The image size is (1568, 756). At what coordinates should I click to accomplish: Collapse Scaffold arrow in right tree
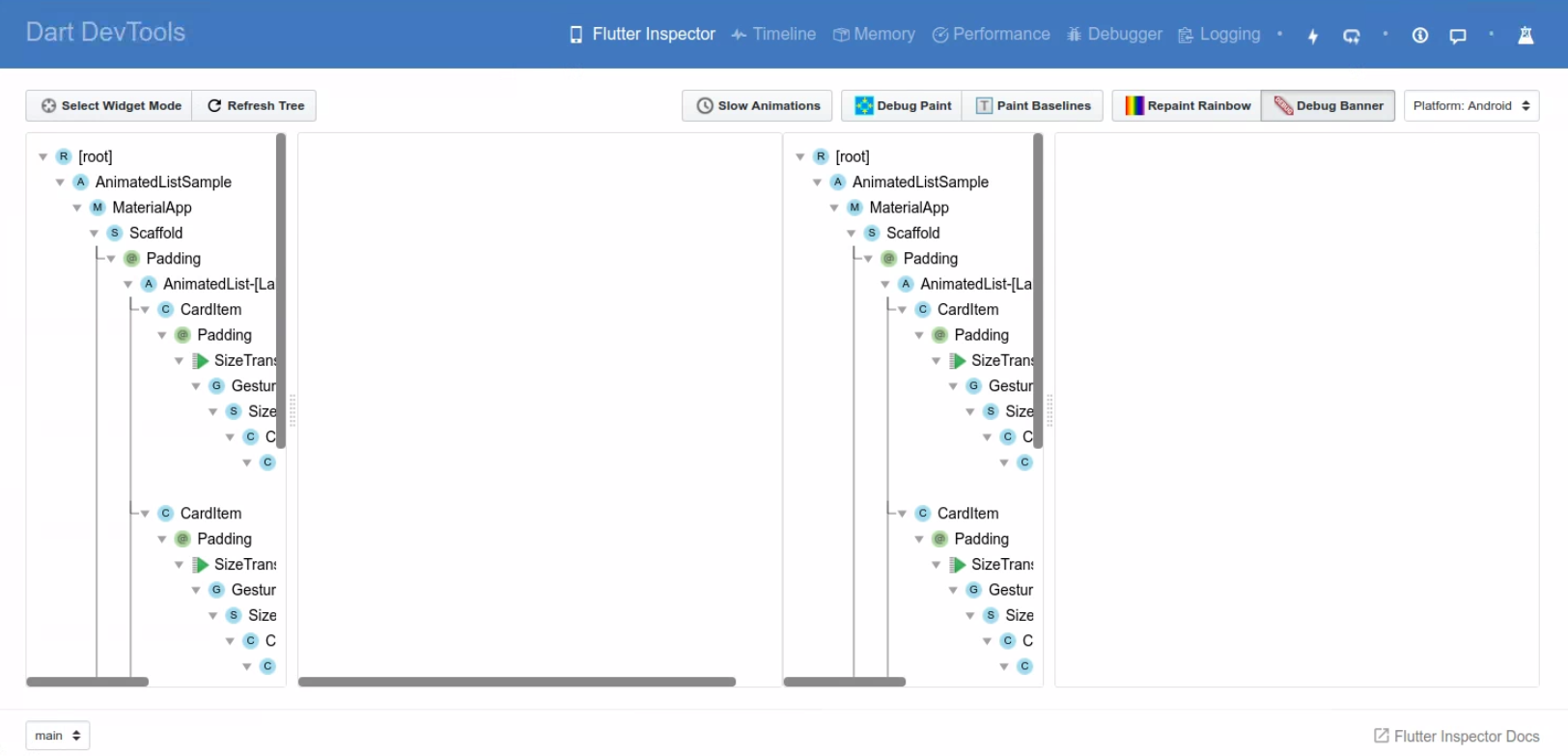[x=852, y=233]
